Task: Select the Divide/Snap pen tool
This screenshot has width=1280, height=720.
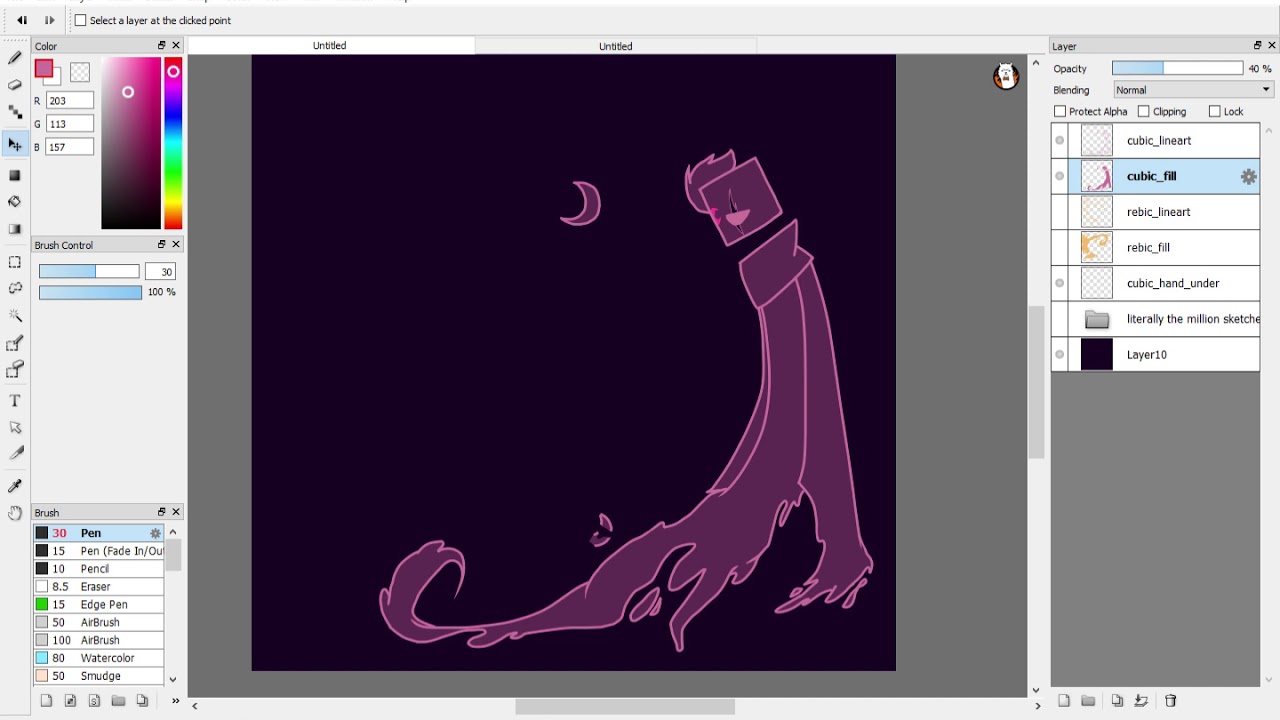Action: point(15,453)
